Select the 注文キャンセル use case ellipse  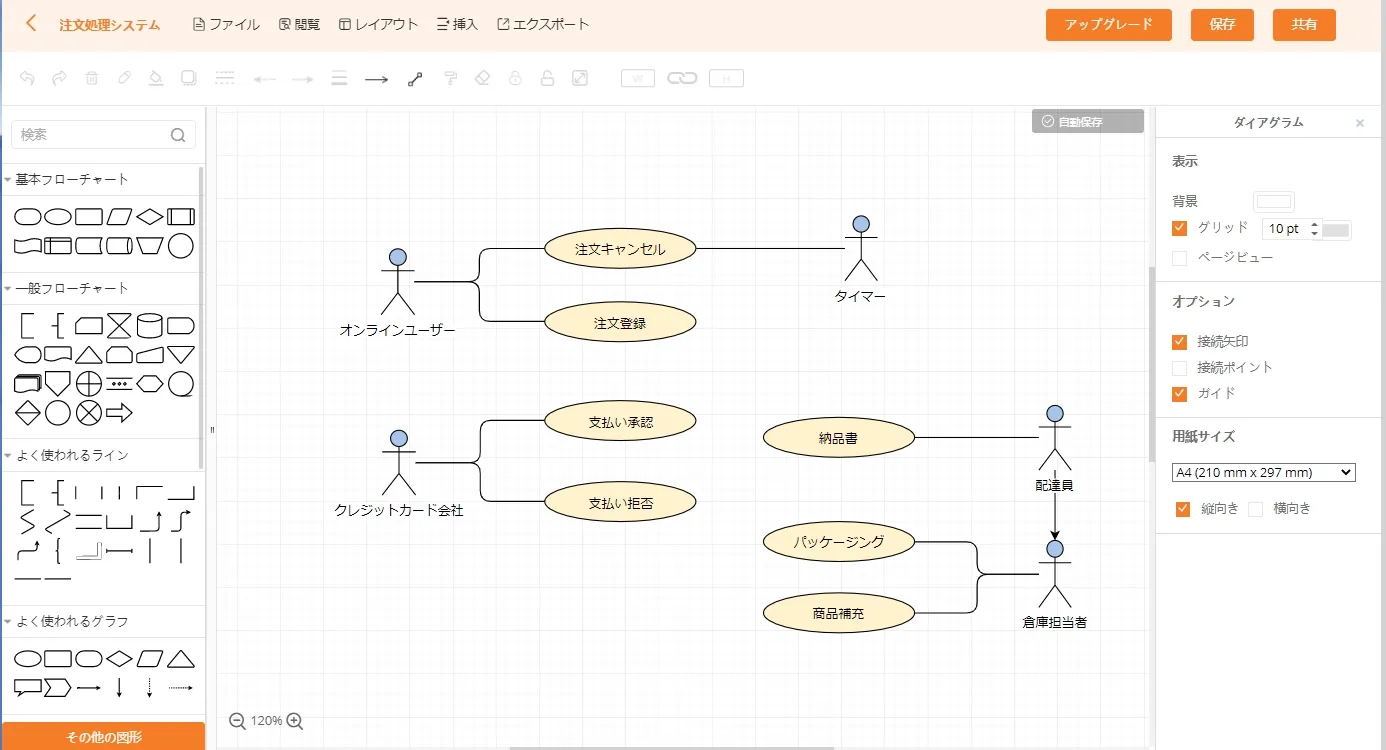(620, 249)
